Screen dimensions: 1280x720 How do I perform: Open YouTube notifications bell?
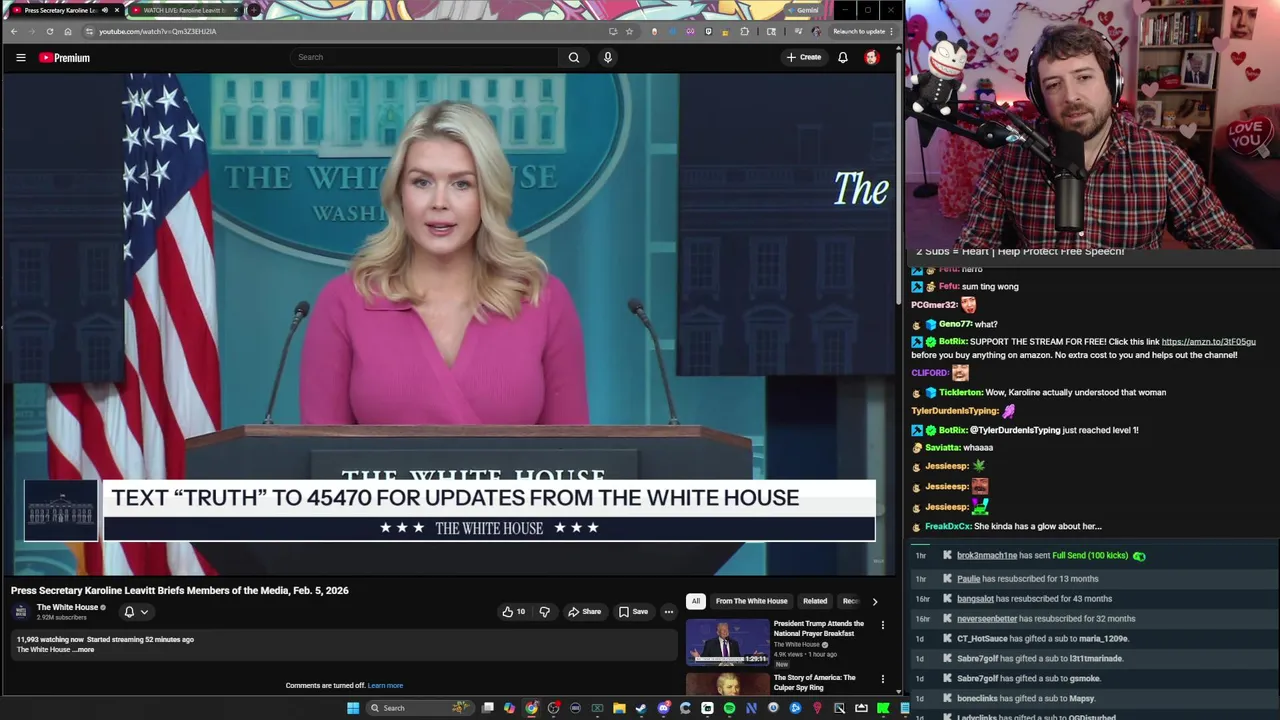[843, 57]
